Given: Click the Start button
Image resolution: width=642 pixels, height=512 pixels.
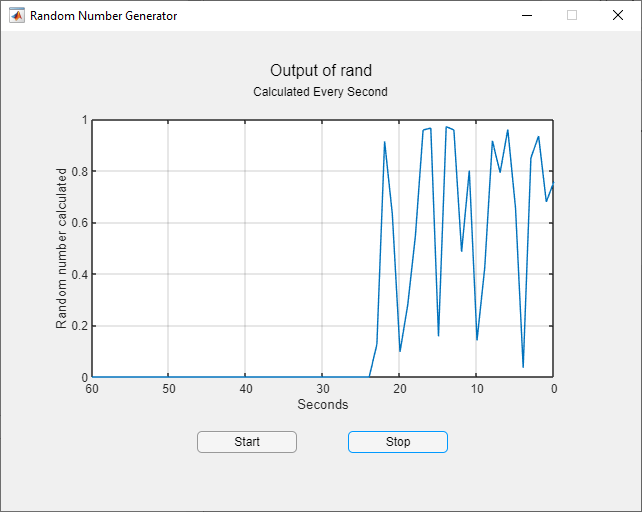Looking at the screenshot, I should [x=247, y=442].
